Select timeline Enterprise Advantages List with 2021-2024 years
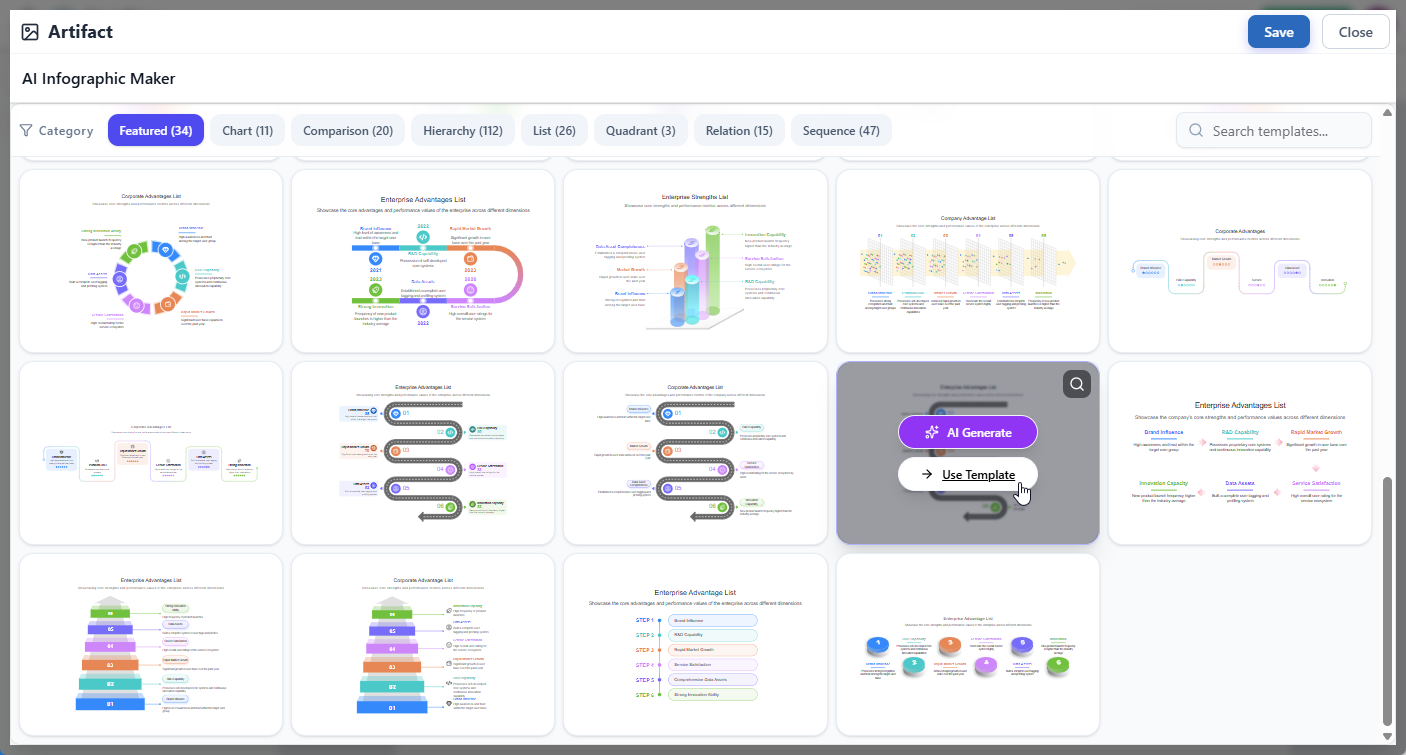 pos(423,261)
